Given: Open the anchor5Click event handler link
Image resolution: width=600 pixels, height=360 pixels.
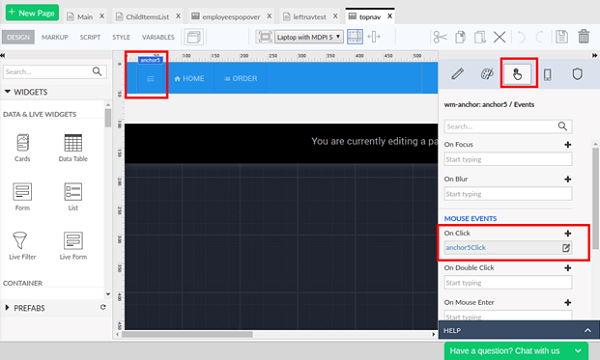Looking at the screenshot, I should [x=466, y=248].
